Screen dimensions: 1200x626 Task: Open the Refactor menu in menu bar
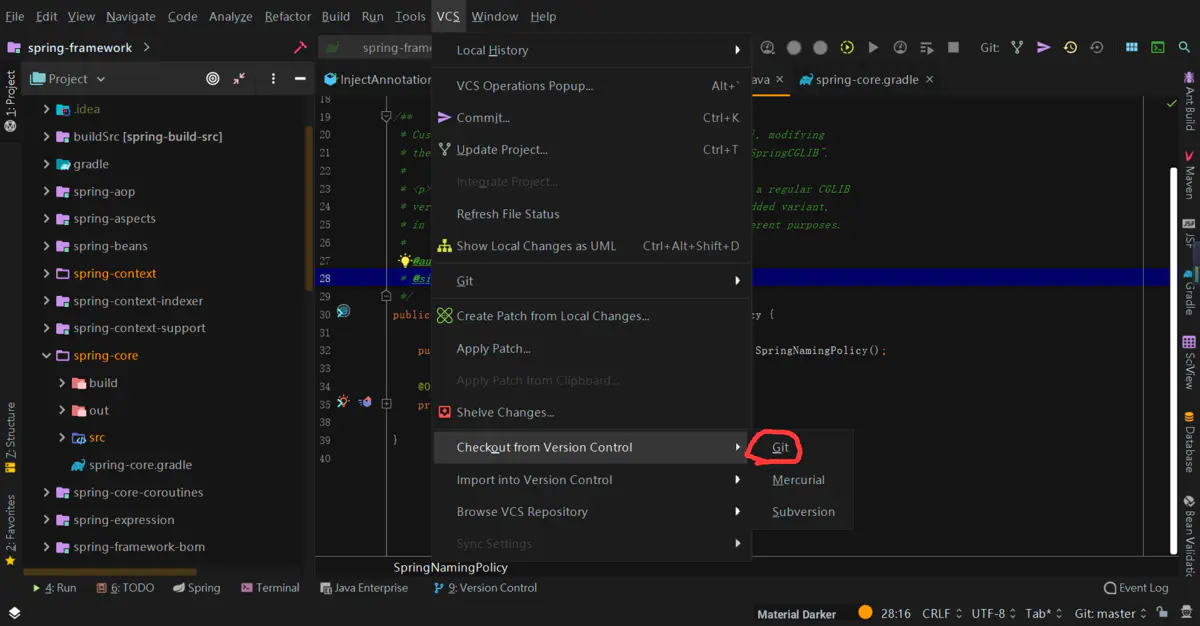pos(288,16)
